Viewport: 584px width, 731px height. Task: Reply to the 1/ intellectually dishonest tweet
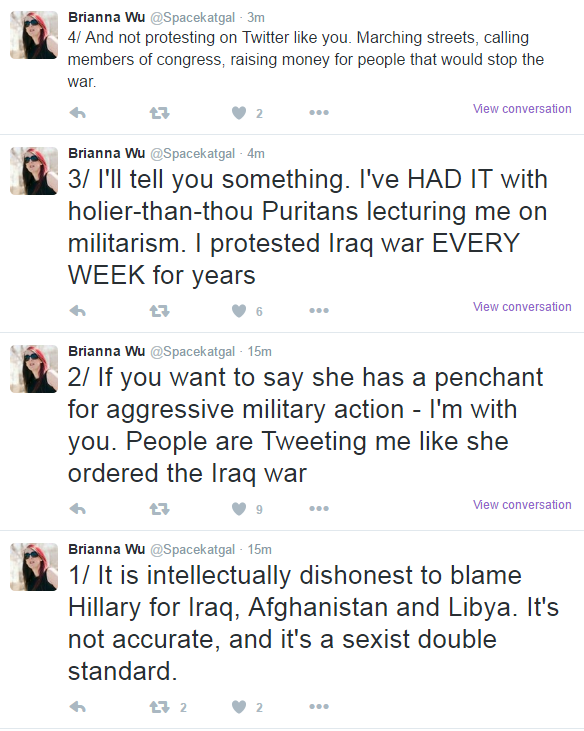(x=78, y=707)
